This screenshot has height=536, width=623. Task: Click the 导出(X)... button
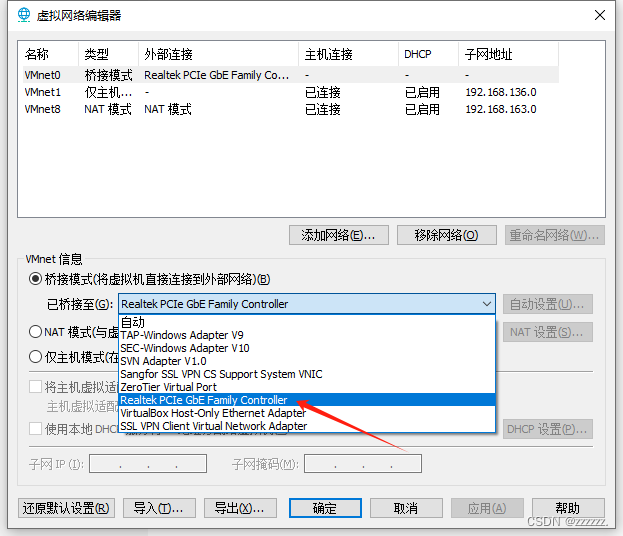[240, 508]
